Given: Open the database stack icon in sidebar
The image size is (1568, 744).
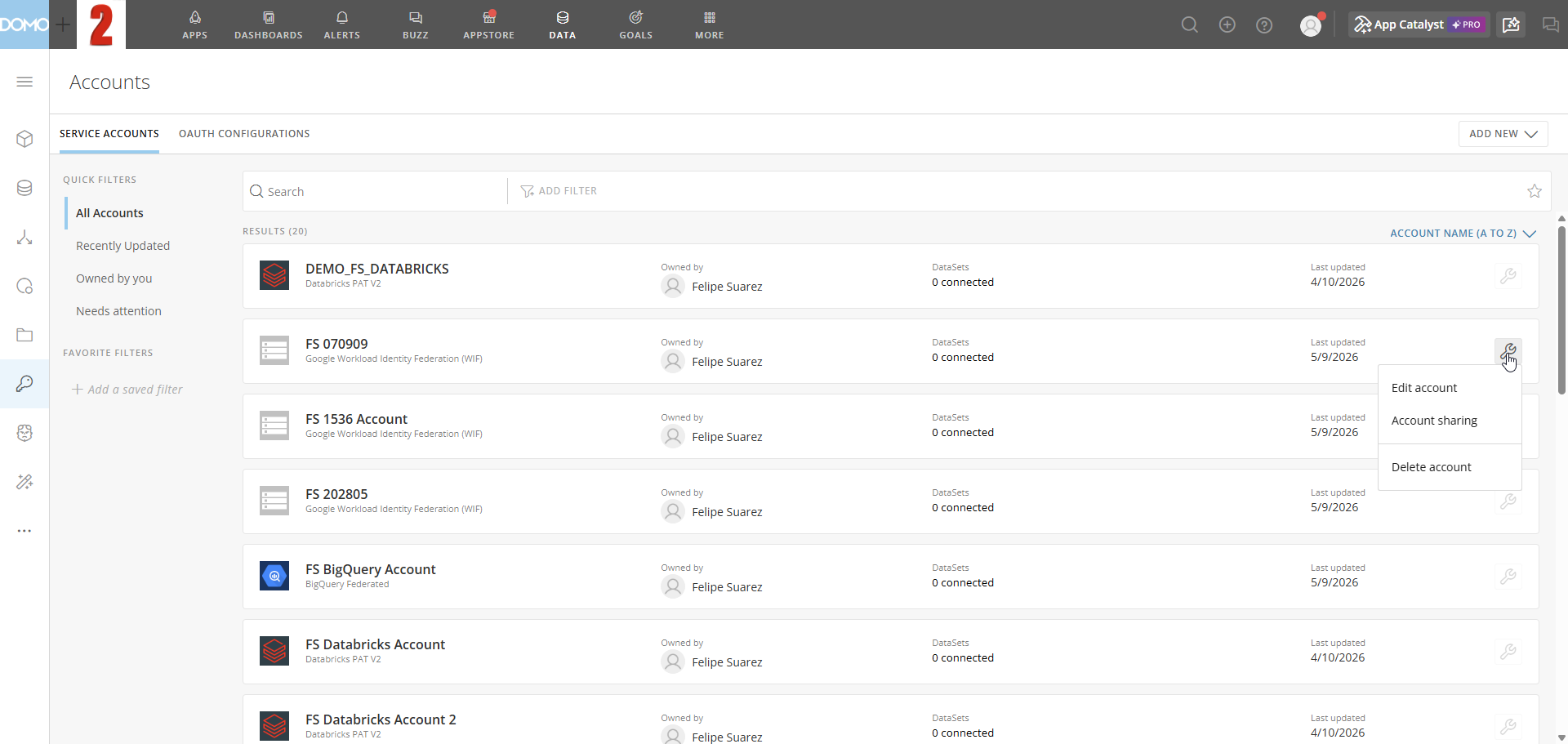Looking at the screenshot, I should click(24, 188).
